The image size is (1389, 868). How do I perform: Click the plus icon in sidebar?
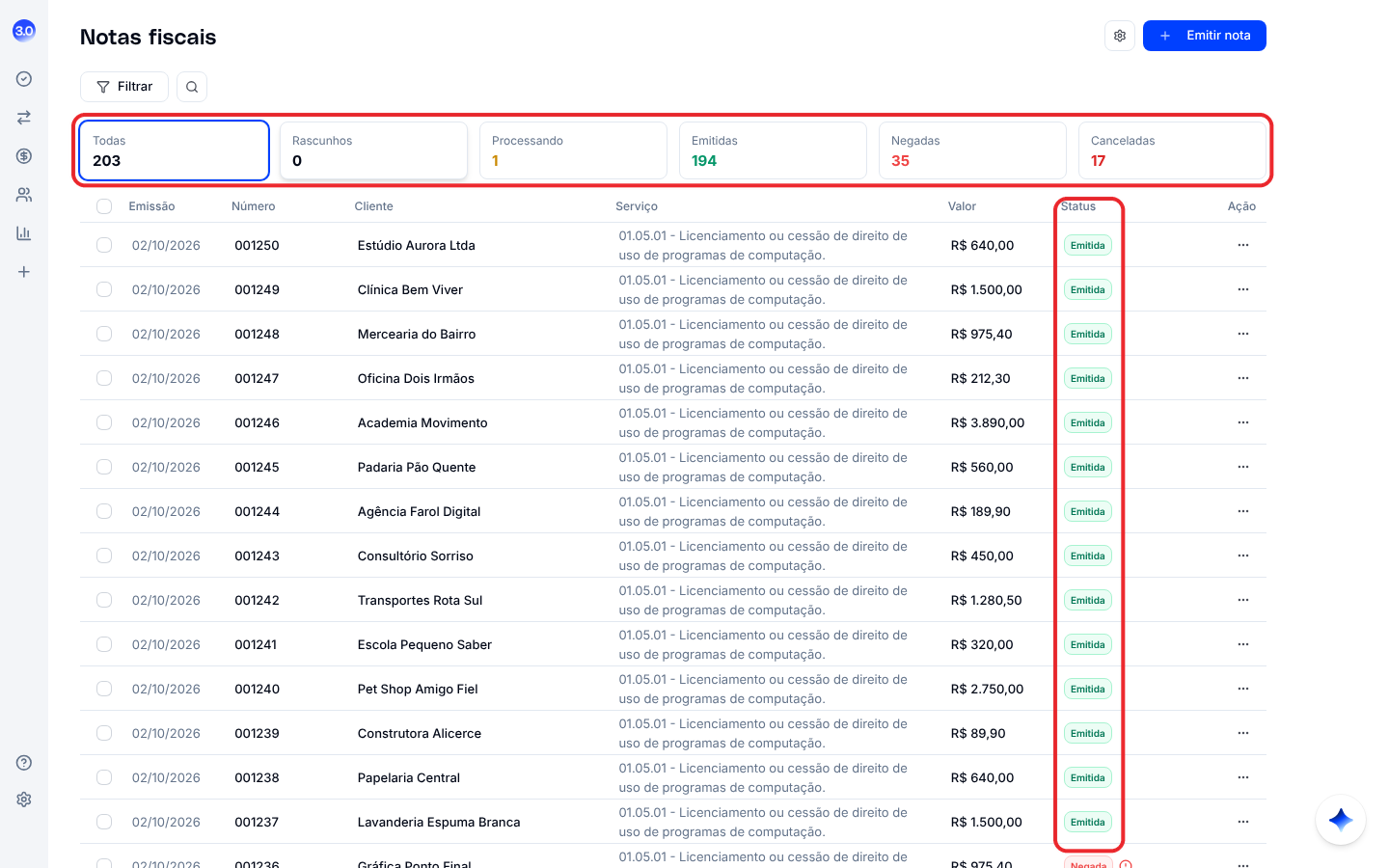pos(24,272)
